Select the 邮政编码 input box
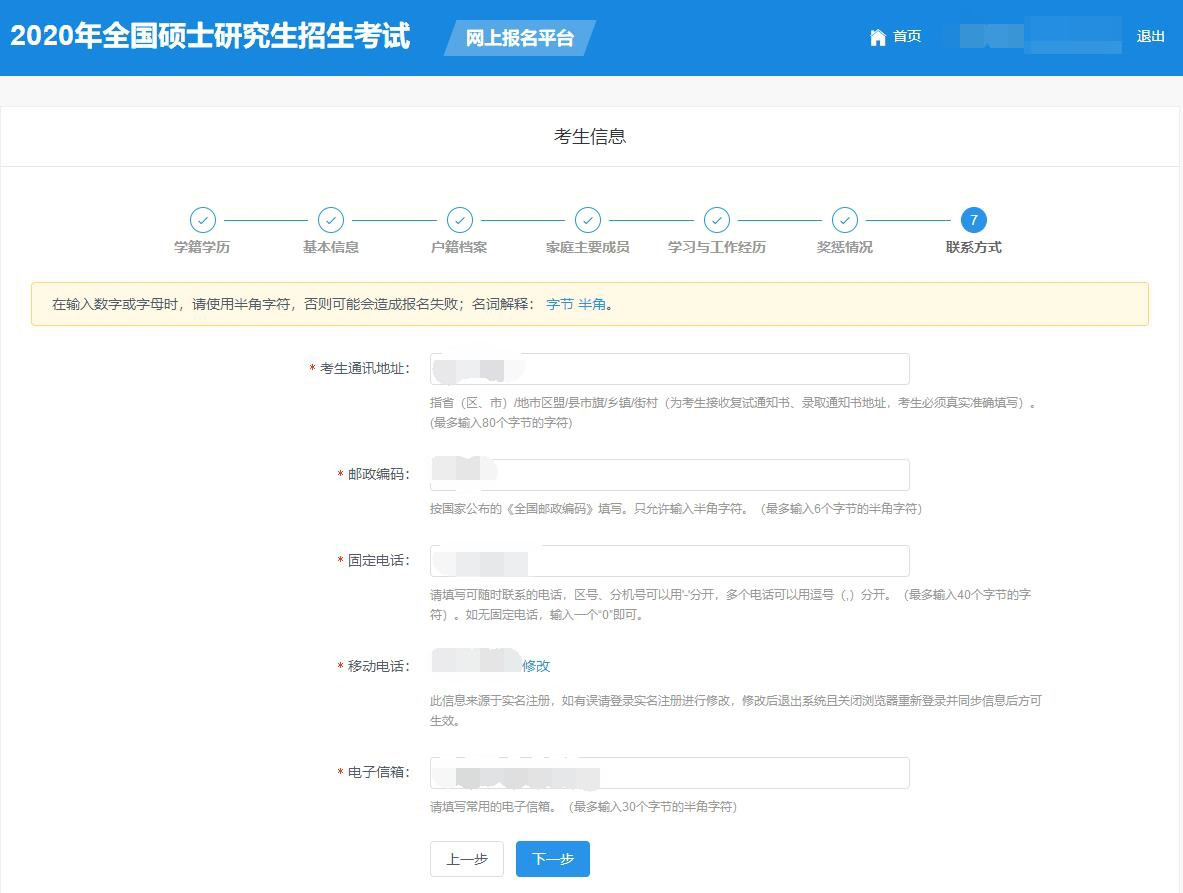 [x=669, y=474]
